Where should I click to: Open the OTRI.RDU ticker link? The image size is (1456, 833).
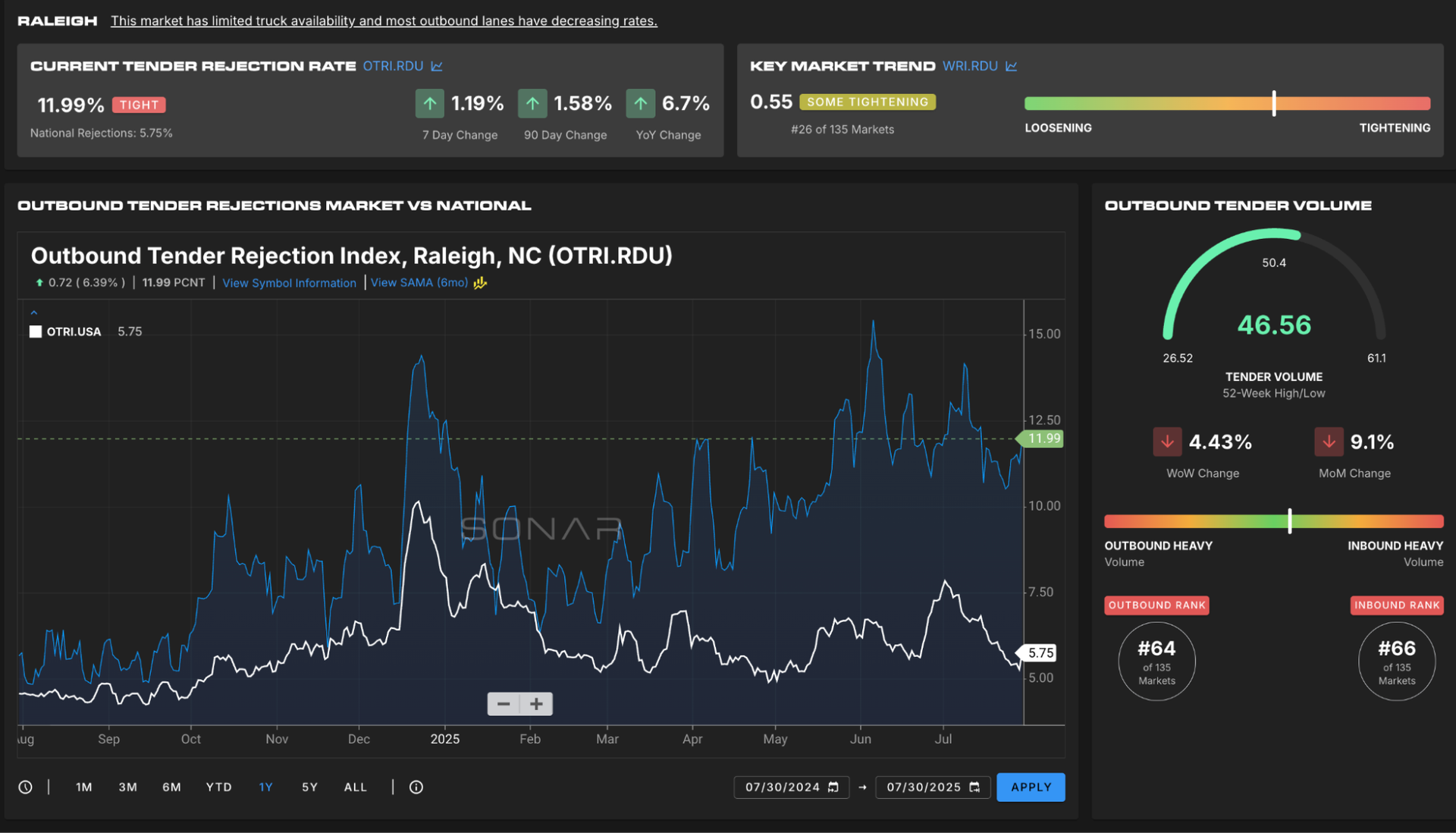(393, 66)
